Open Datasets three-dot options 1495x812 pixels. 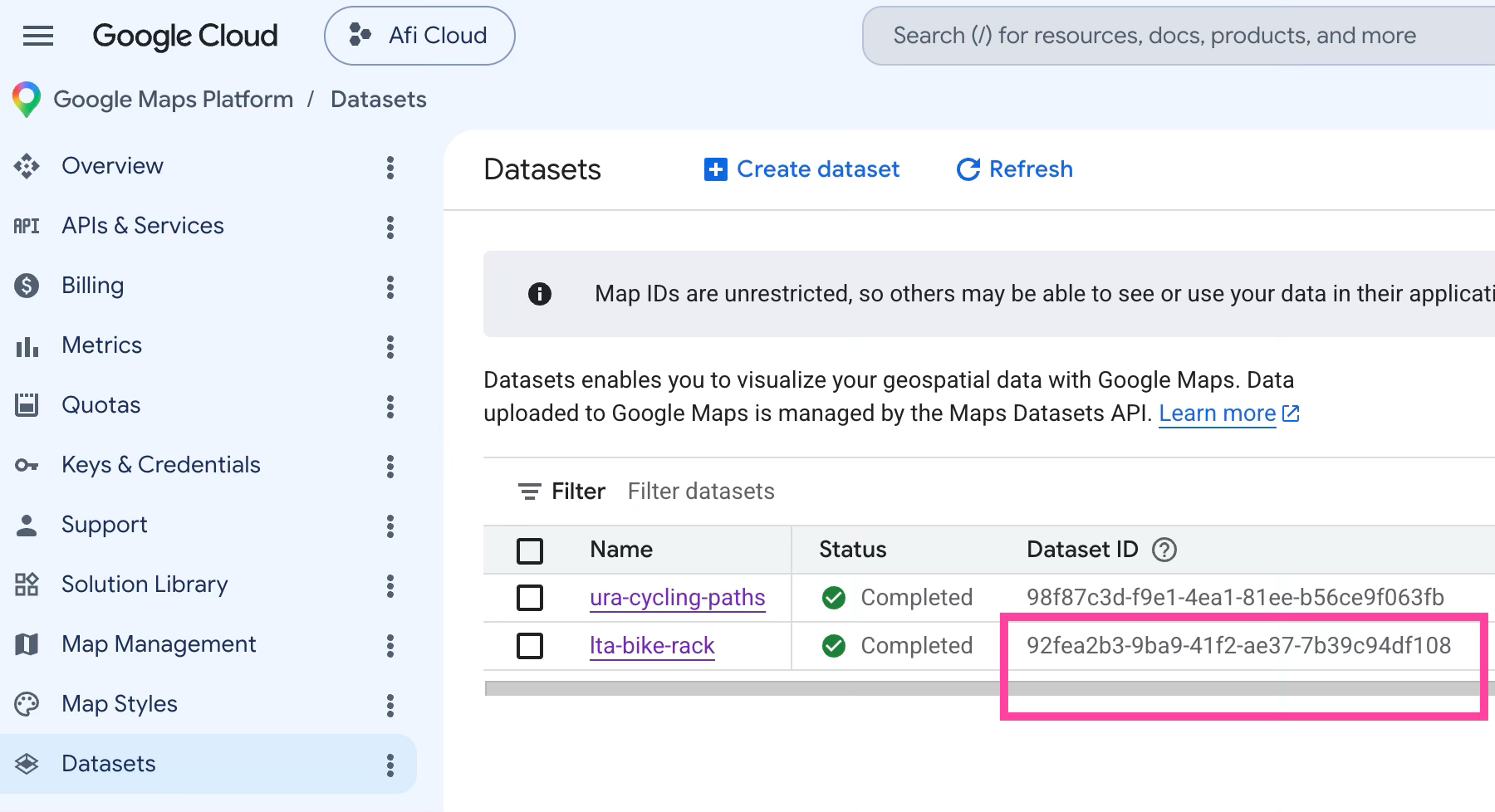point(390,765)
